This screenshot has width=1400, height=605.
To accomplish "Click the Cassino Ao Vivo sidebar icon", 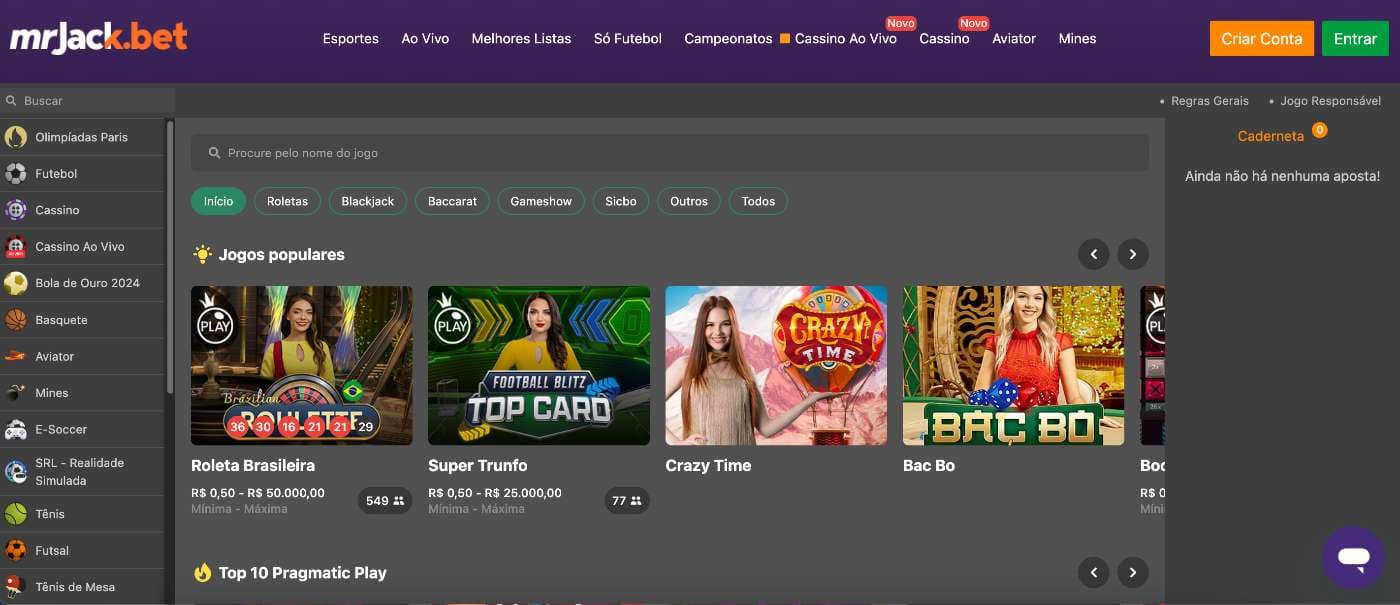I will (16, 247).
